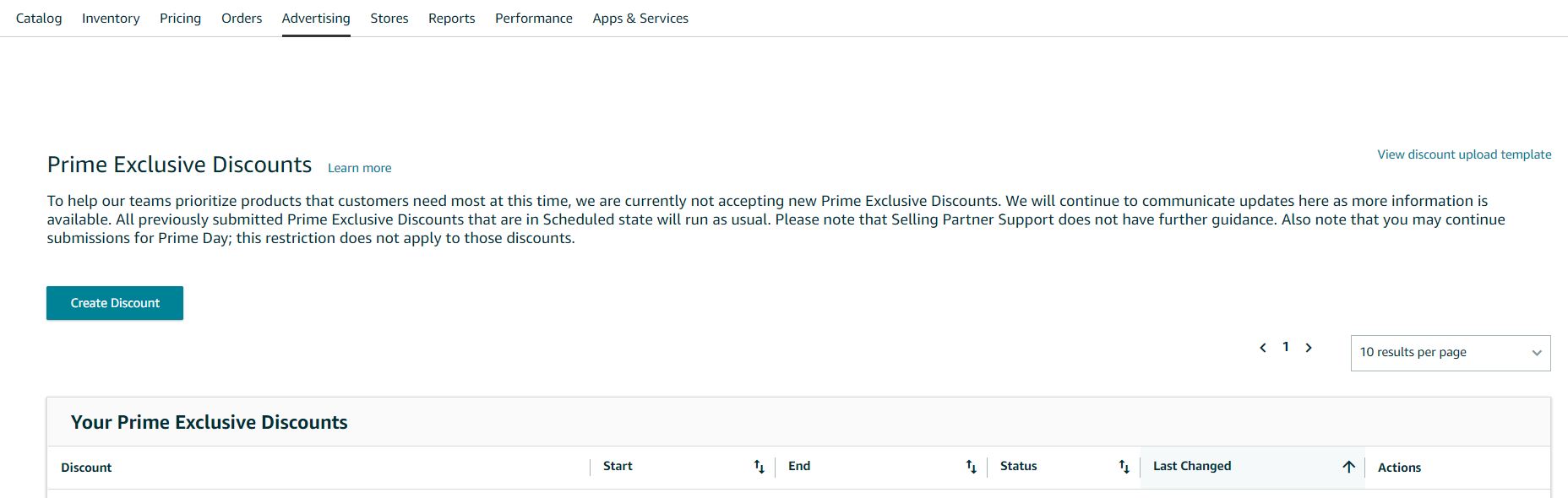Viewport: 1568px width, 498px height.
Task: Open the Stores menu
Action: [389, 18]
